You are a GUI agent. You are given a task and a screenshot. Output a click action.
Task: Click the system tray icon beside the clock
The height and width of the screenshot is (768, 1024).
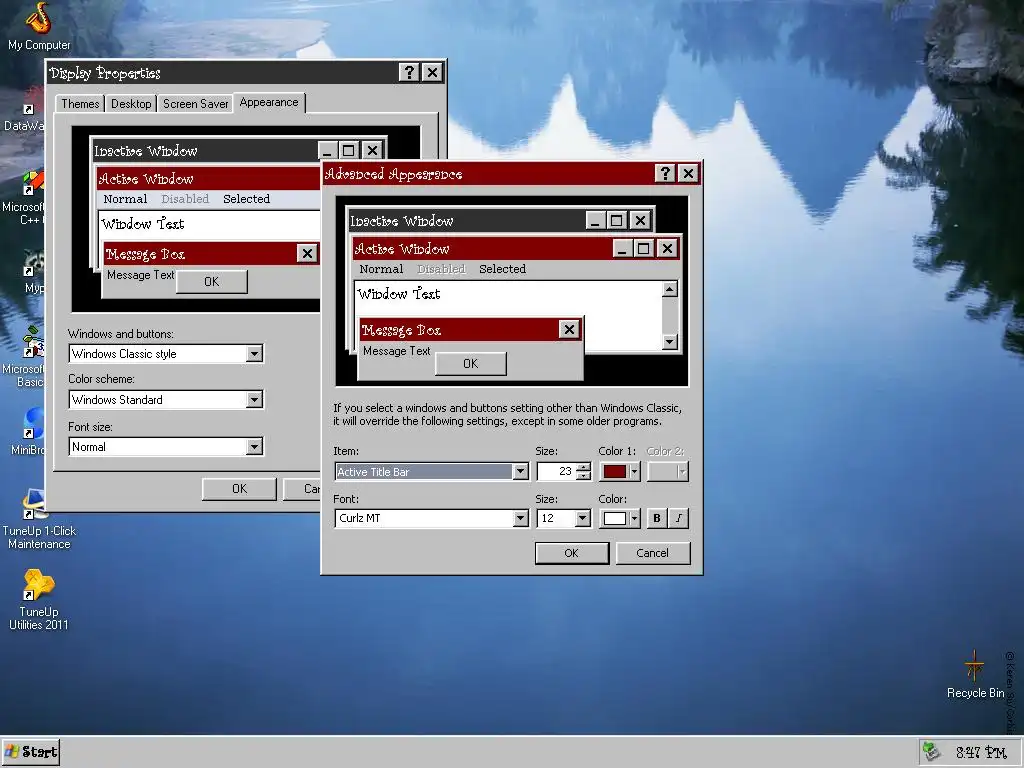tap(931, 752)
